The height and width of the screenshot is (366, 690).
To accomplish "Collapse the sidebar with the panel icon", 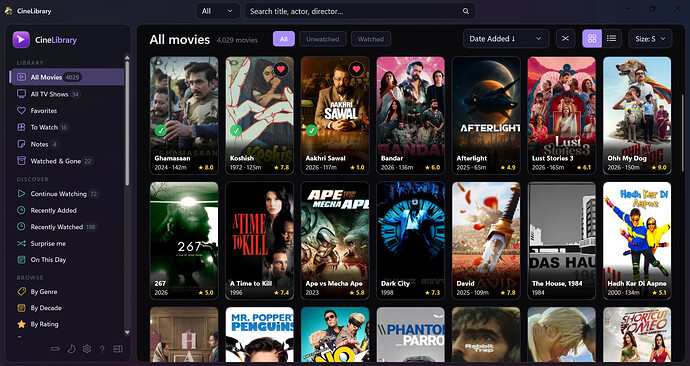I will (117, 349).
